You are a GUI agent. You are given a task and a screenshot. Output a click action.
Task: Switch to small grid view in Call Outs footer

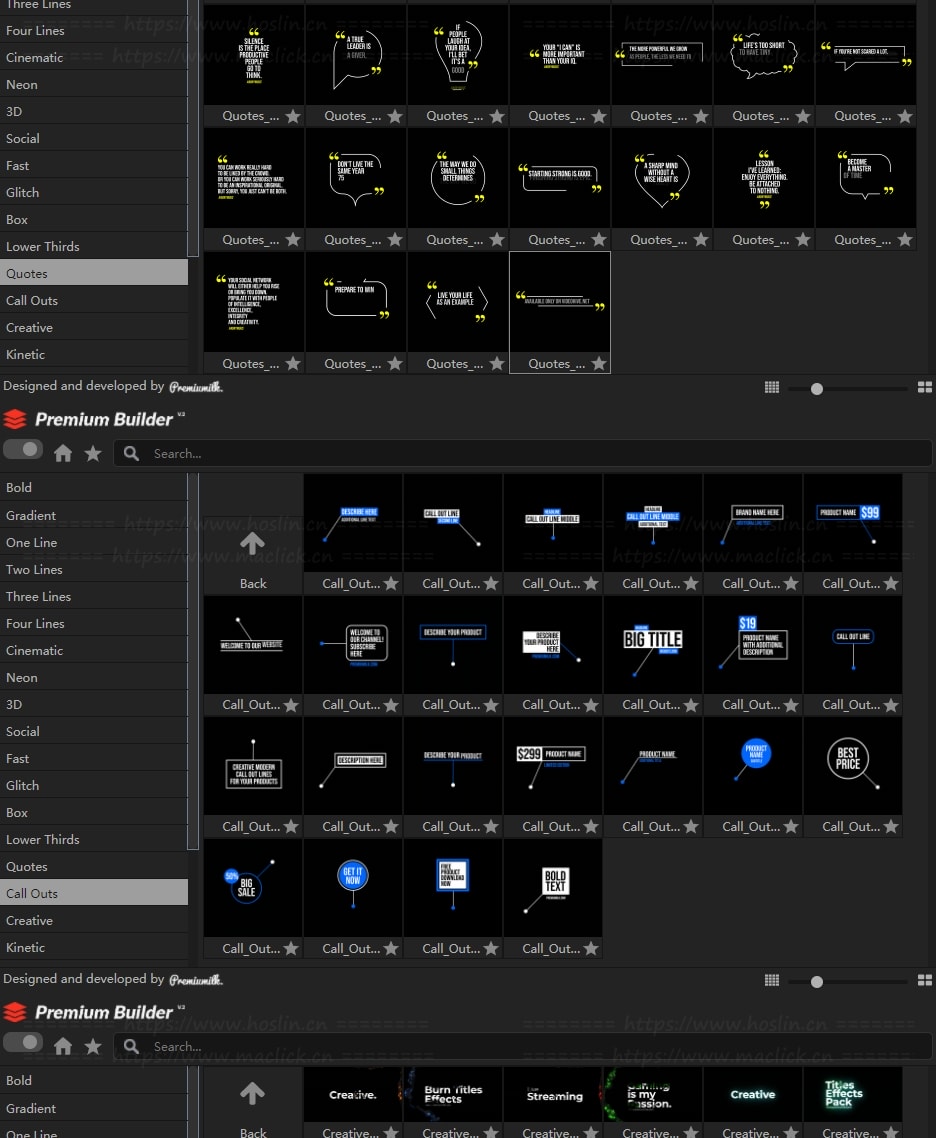click(772, 981)
